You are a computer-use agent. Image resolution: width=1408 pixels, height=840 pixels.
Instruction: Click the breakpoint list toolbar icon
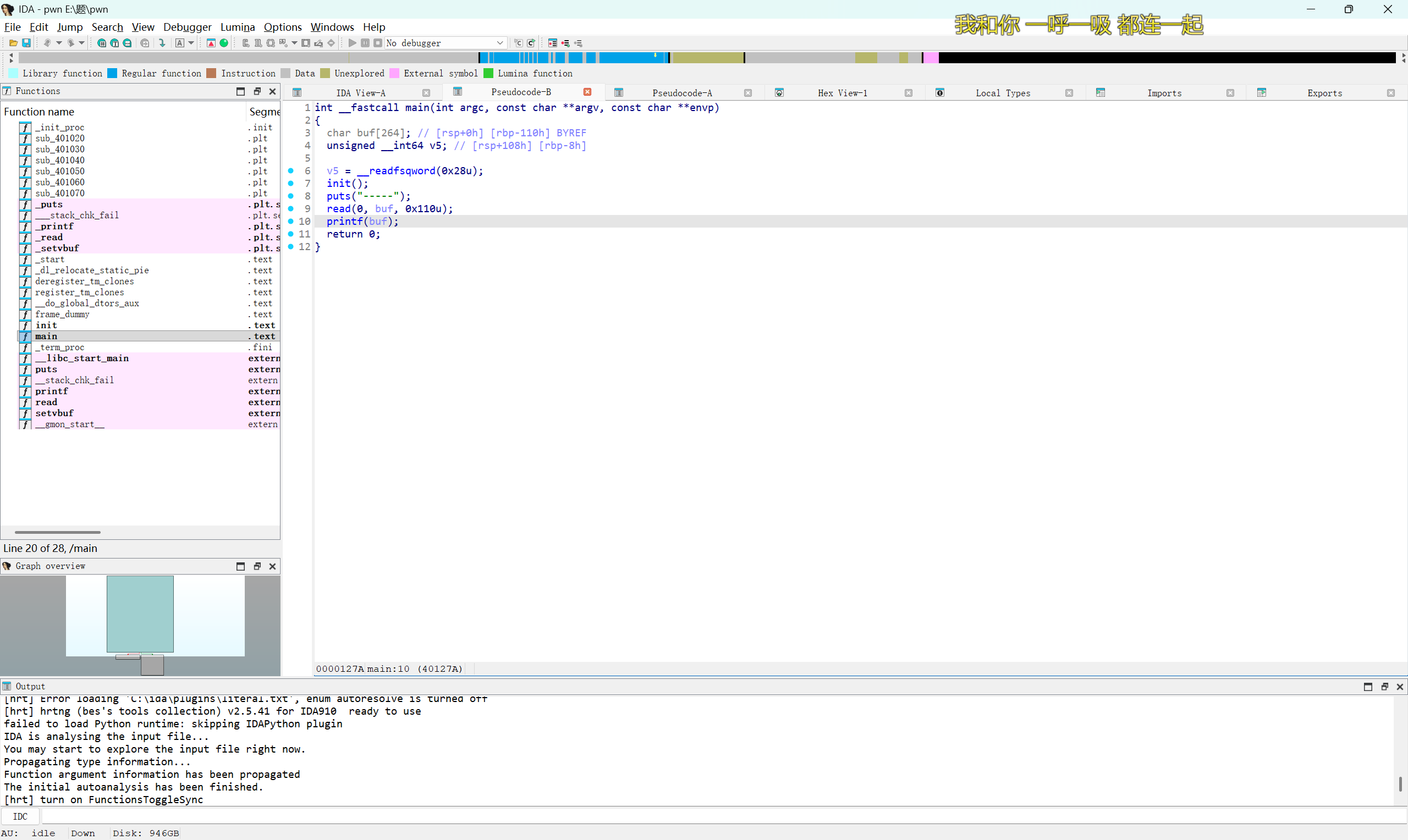pos(553,43)
